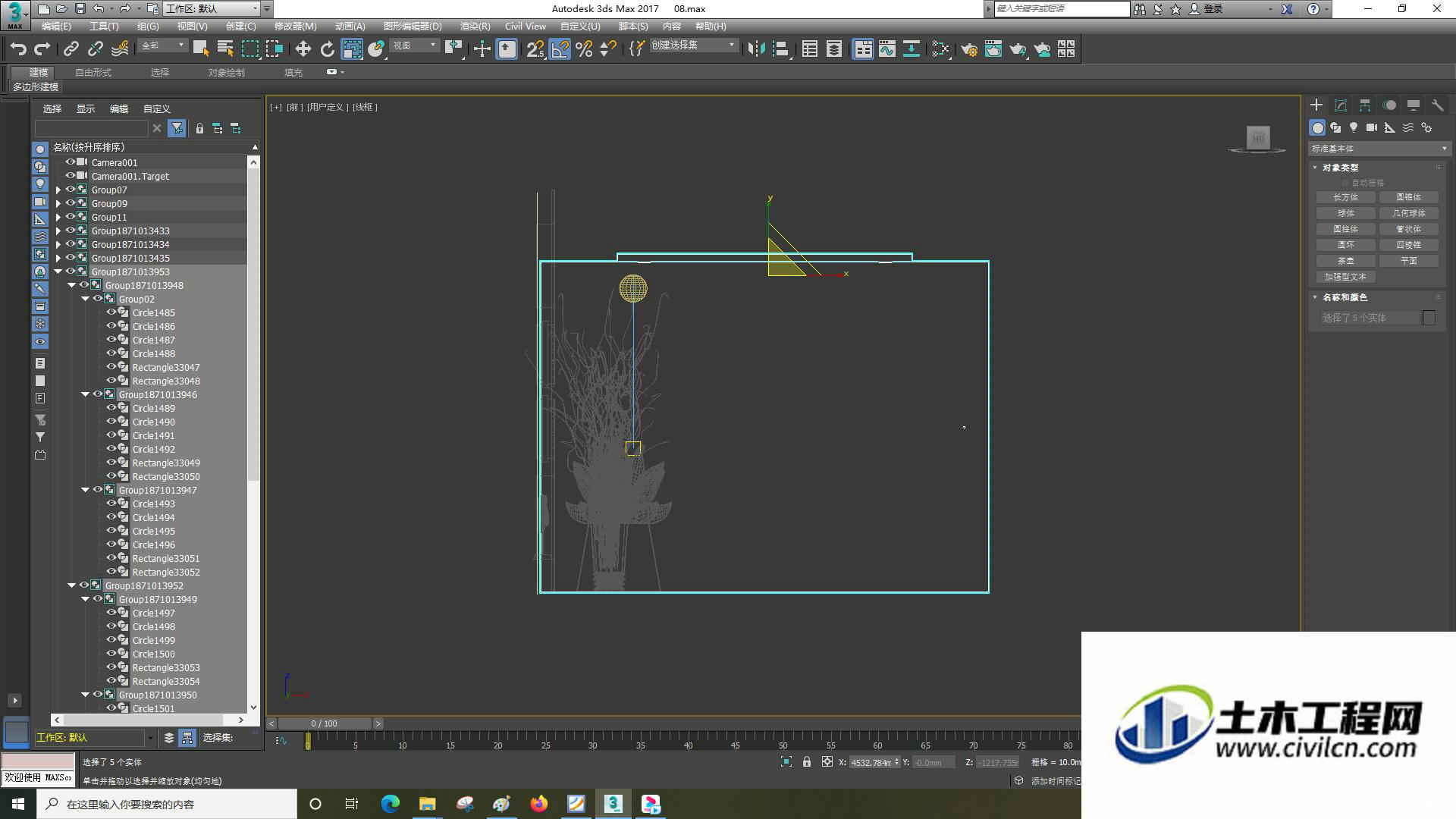
Task: Toggle the Spinner Snap button
Action: tap(608, 49)
